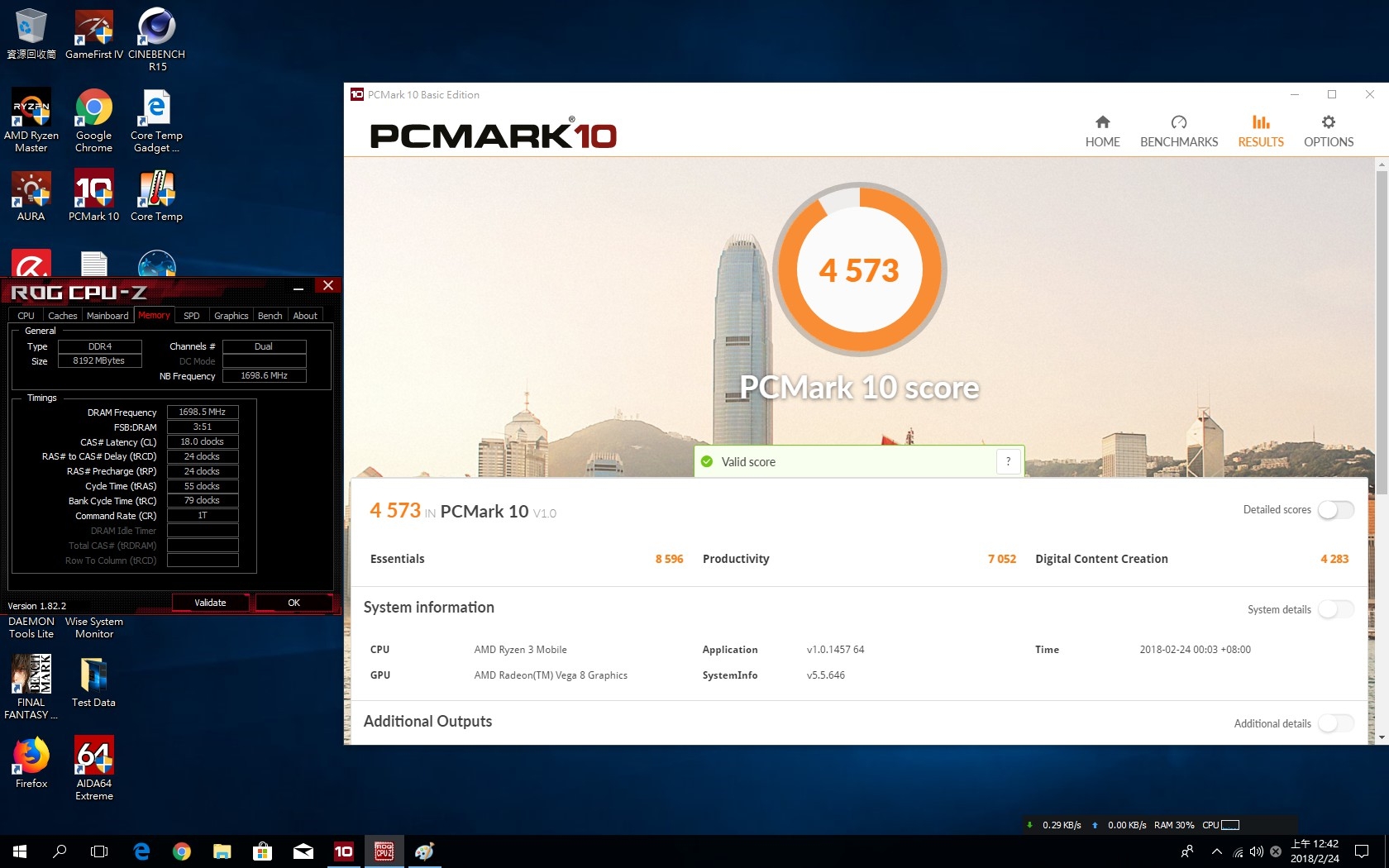Click Productivity score 7 052
The height and width of the screenshot is (868, 1389).
tap(1001, 559)
